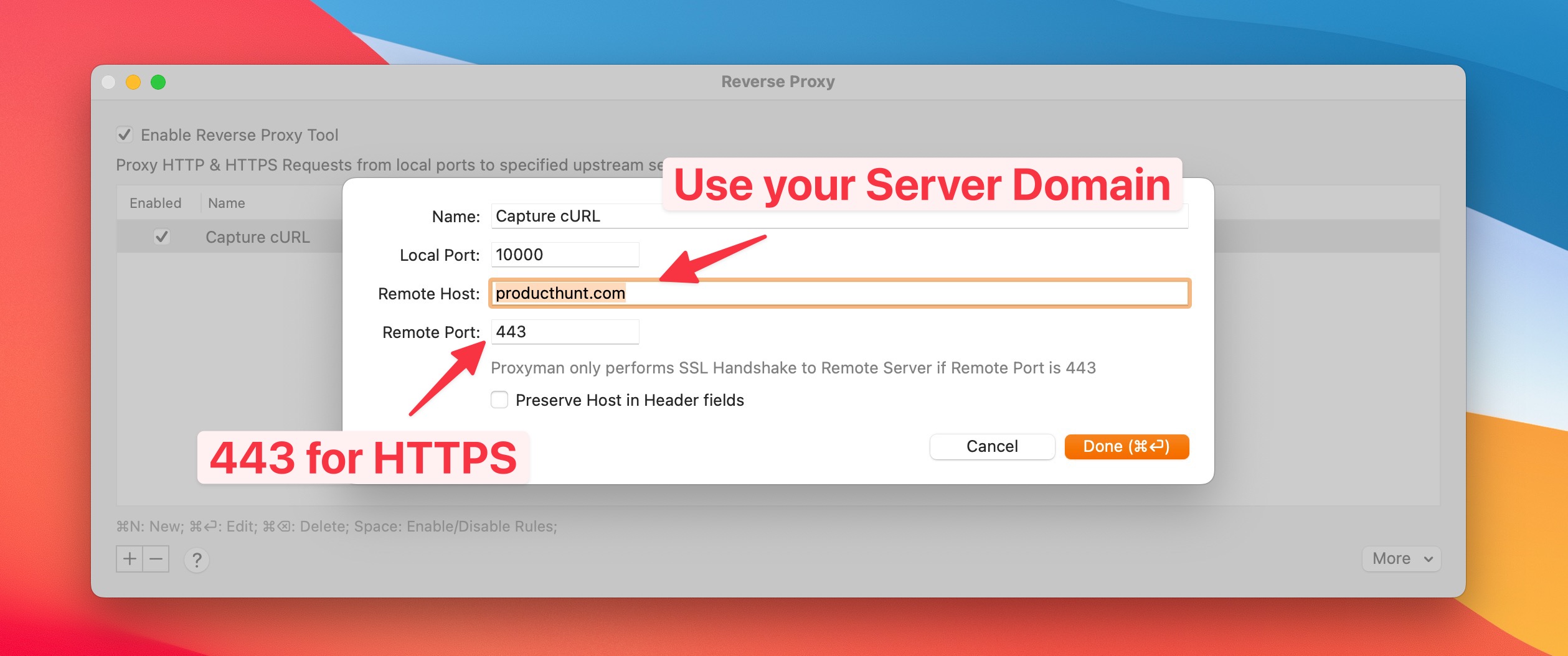Click the Local Port field showing 10000
The image size is (1568, 656).
[565, 255]
